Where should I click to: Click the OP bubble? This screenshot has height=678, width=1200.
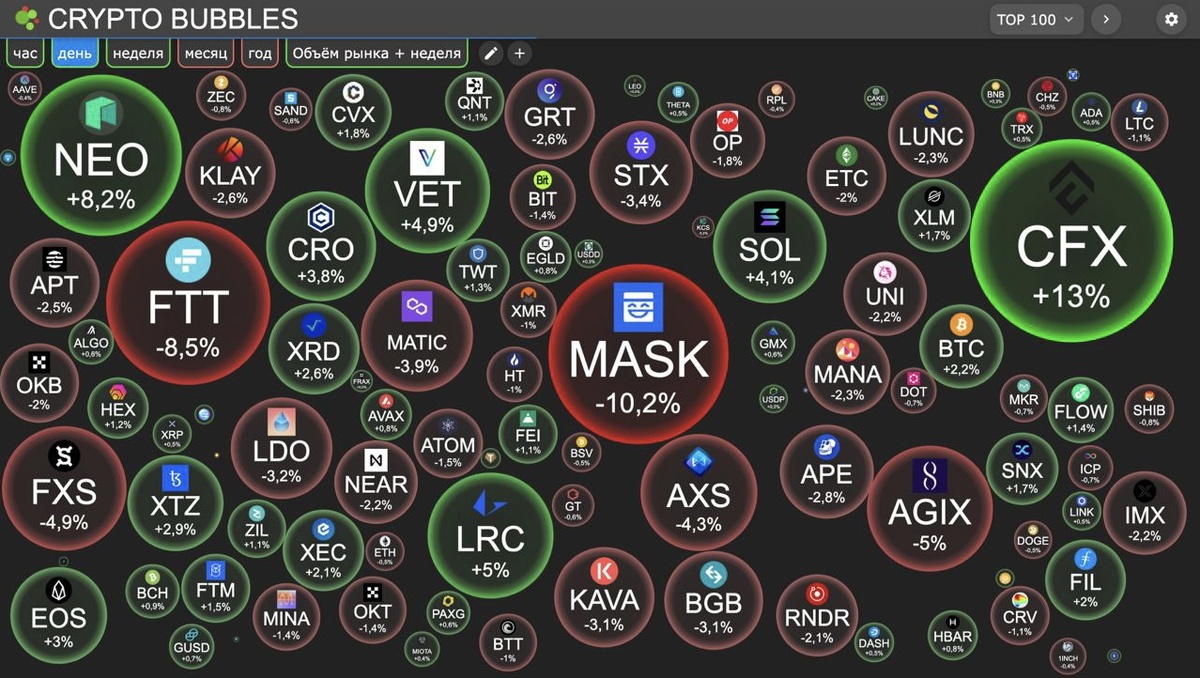(728, 139)
